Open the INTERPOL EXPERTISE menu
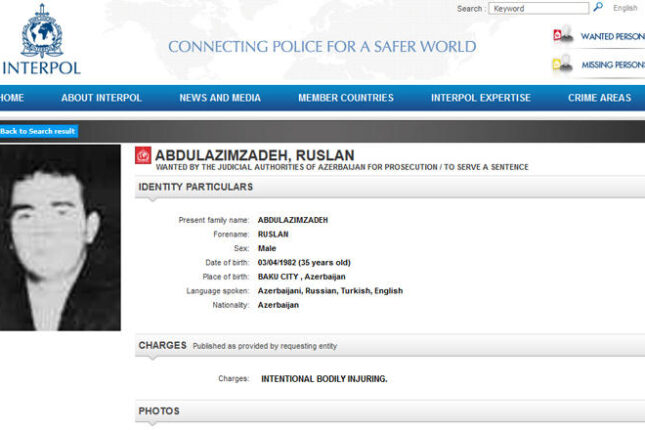This screenshot has width=645, height=430. coord(481,98)
